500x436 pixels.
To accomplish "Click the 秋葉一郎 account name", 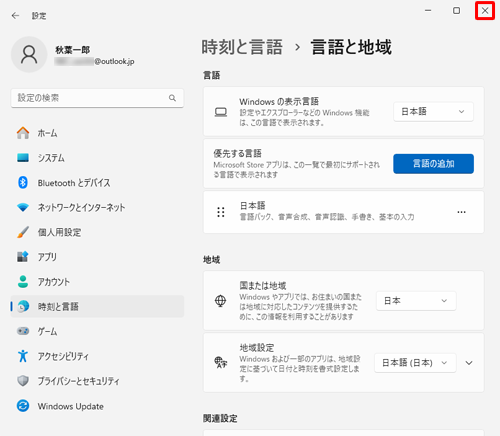I will pyautogui.click(x=73, y=50).
